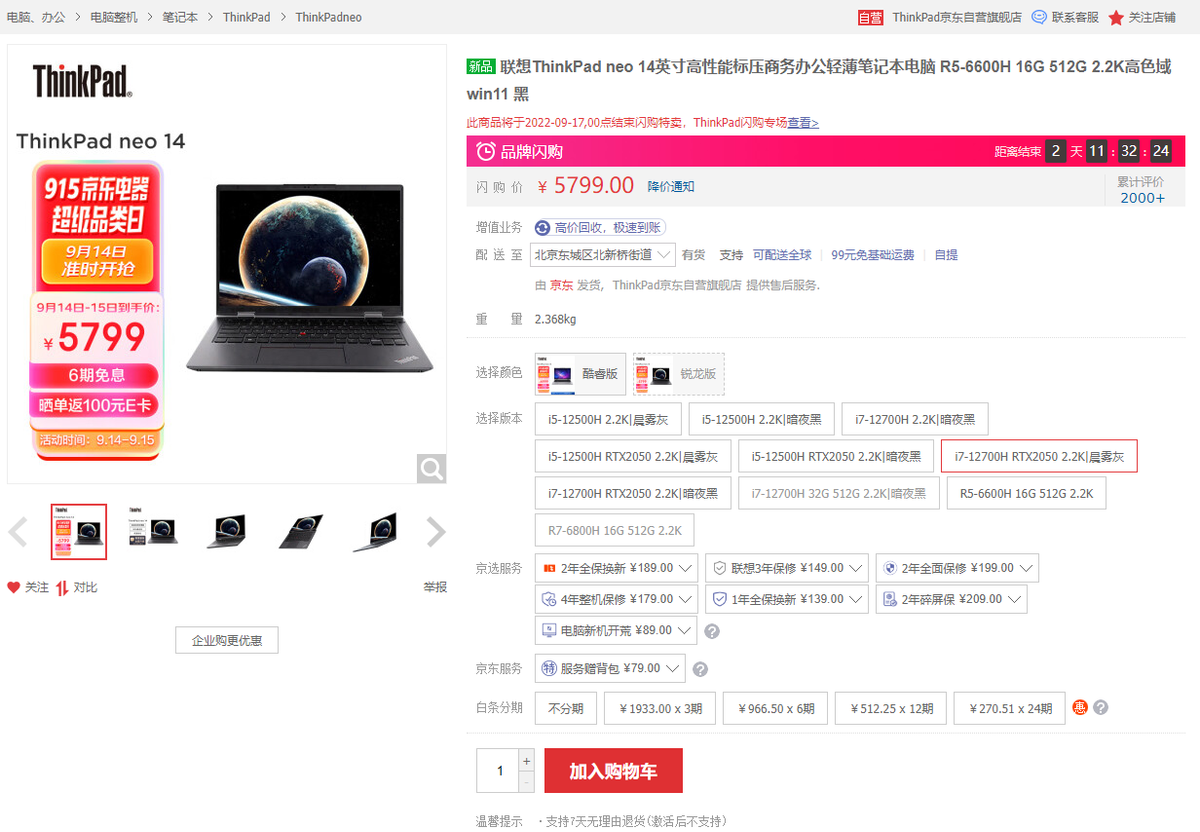Select ¥512.25 x 12期 installment
Viewport: 1200px width, 832px height.
click(x=891, y=708)
